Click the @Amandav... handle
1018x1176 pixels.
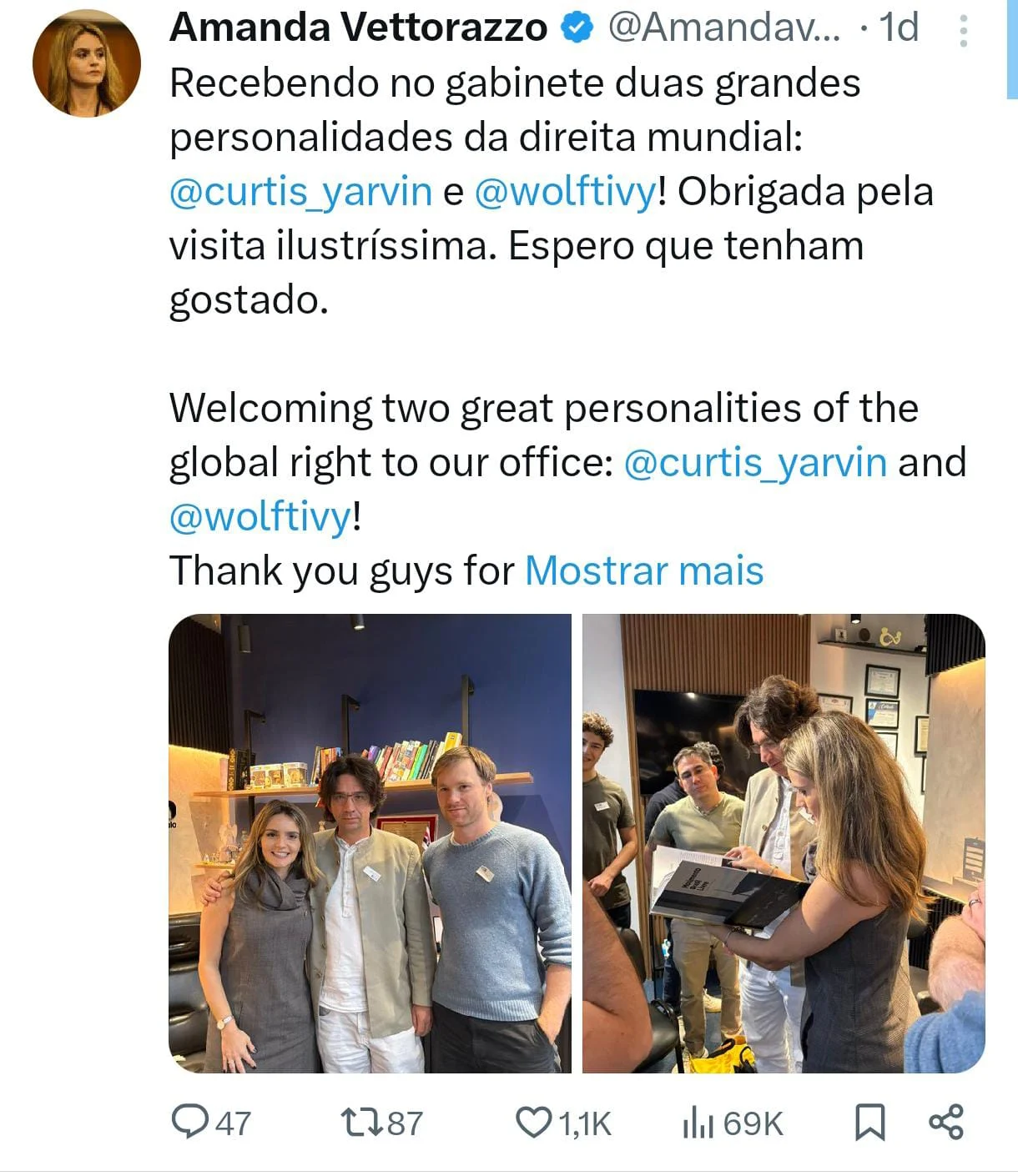click(x=724, y=28)
